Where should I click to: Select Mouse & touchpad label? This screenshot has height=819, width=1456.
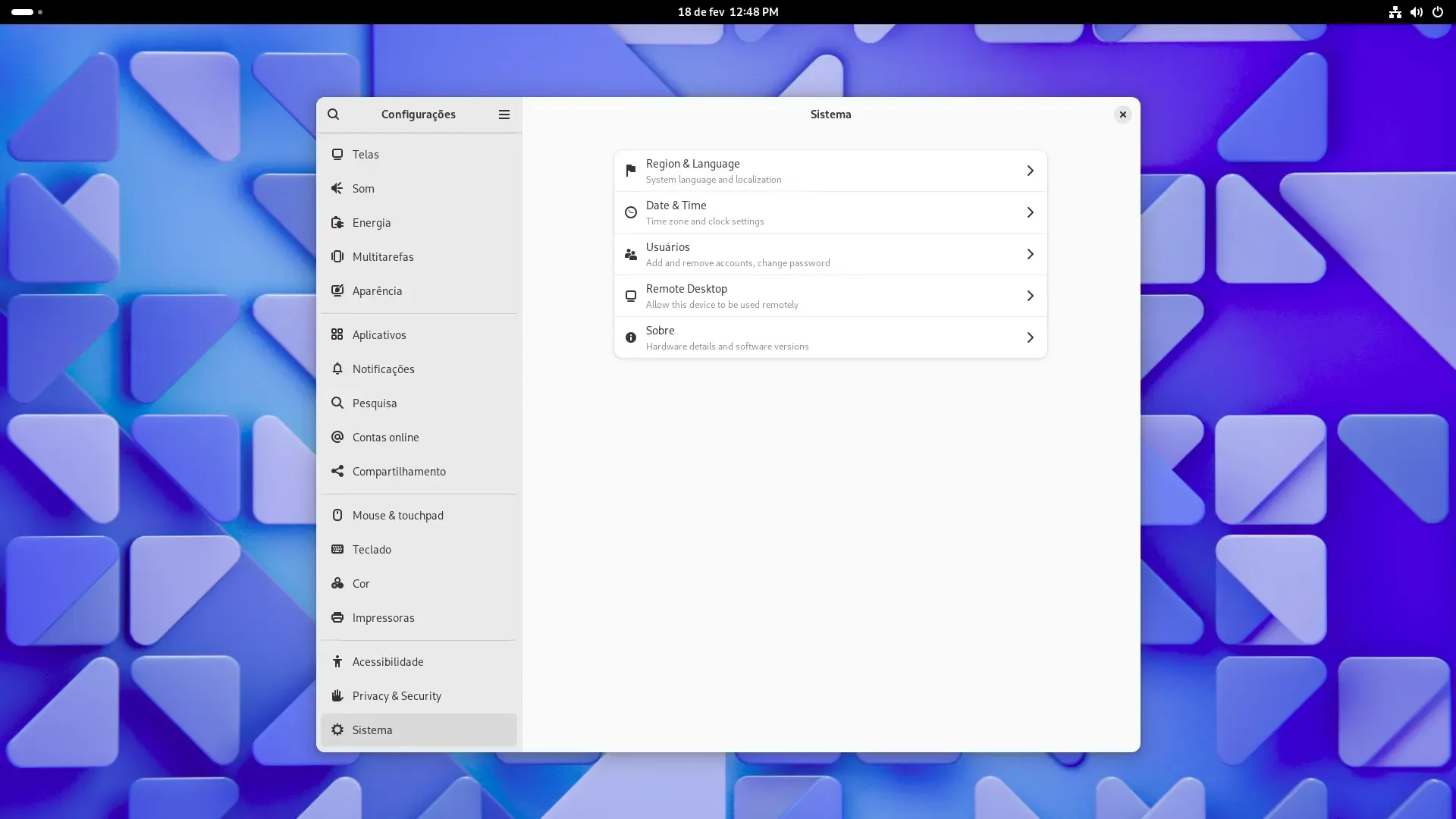(x=397, y=516)
